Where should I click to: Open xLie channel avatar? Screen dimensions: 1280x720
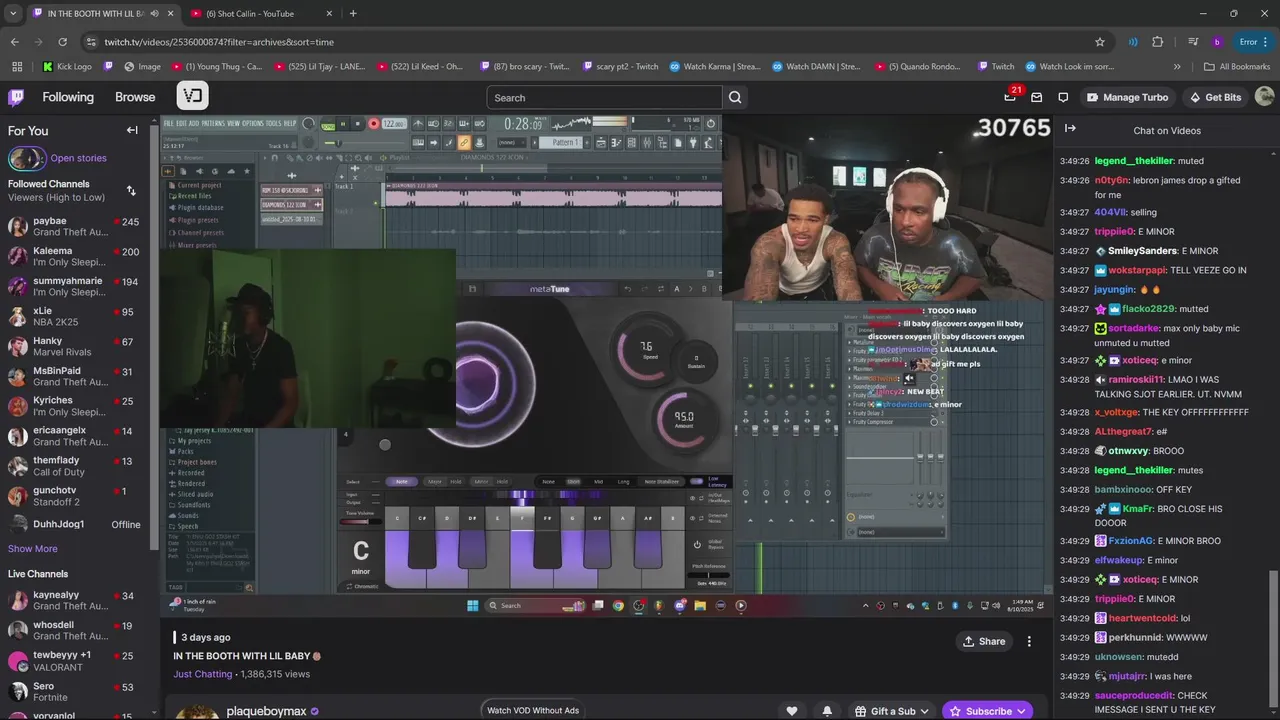[18, 316]
